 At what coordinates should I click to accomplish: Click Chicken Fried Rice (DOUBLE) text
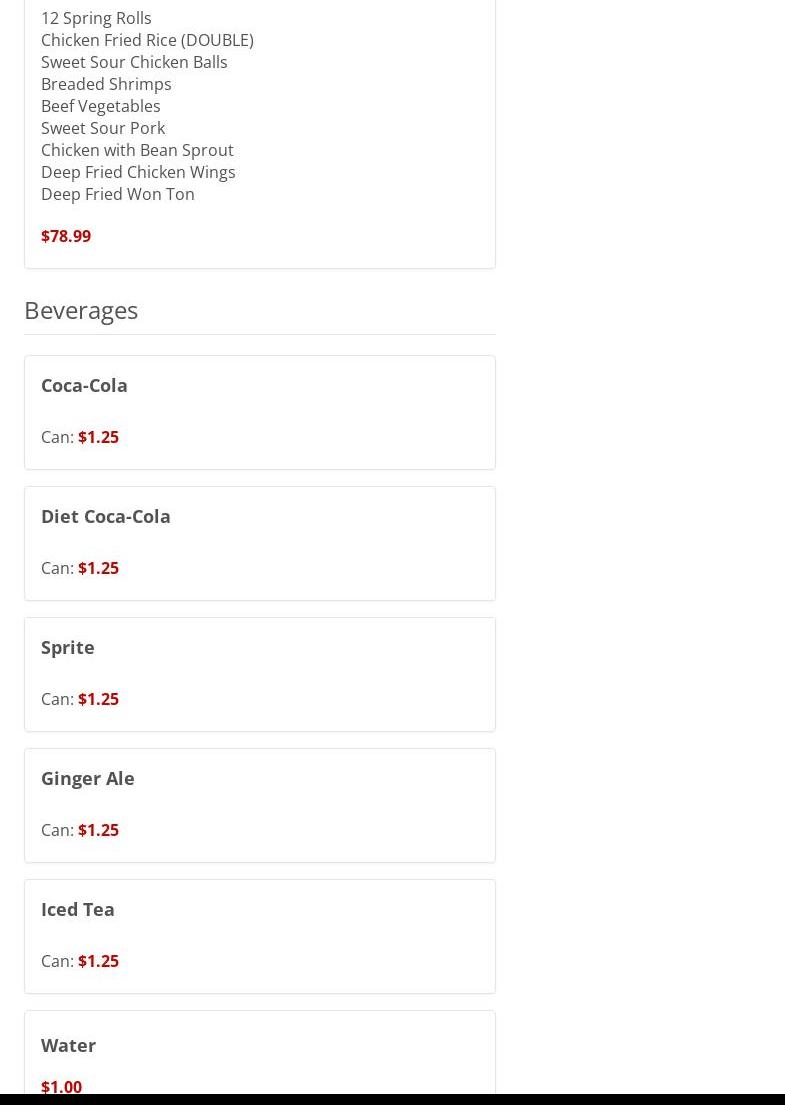147,40
